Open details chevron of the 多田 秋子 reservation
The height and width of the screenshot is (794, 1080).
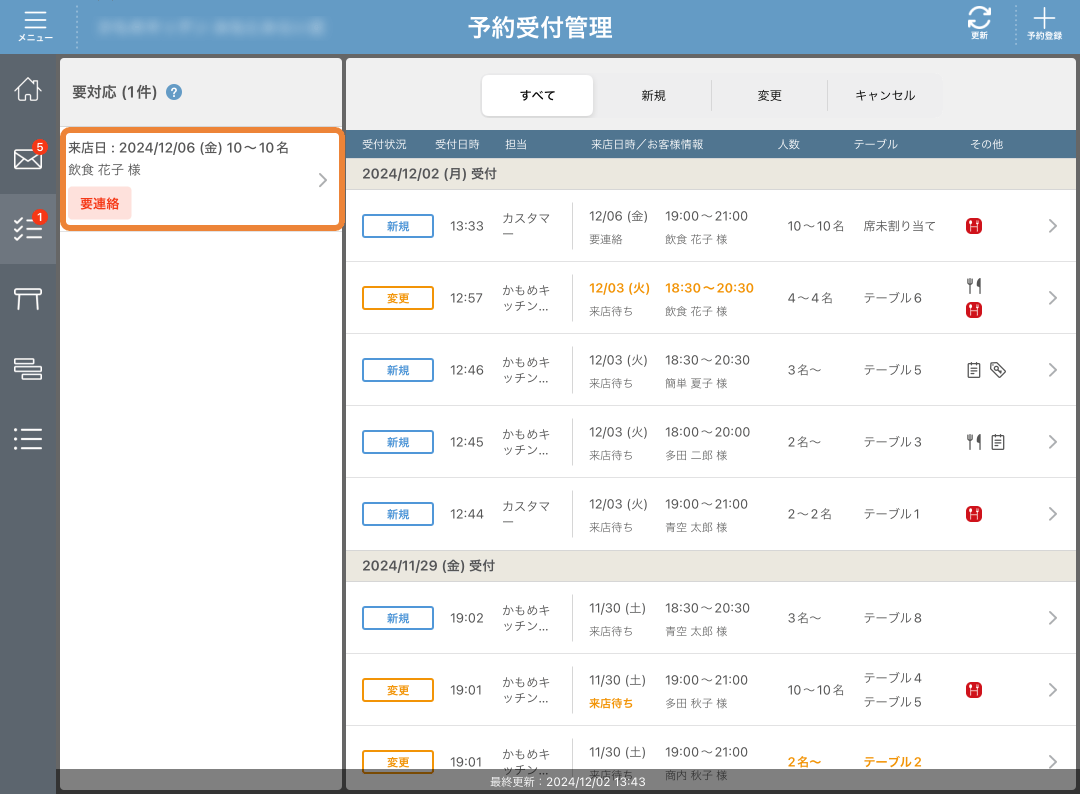[x=1052, y=690]
